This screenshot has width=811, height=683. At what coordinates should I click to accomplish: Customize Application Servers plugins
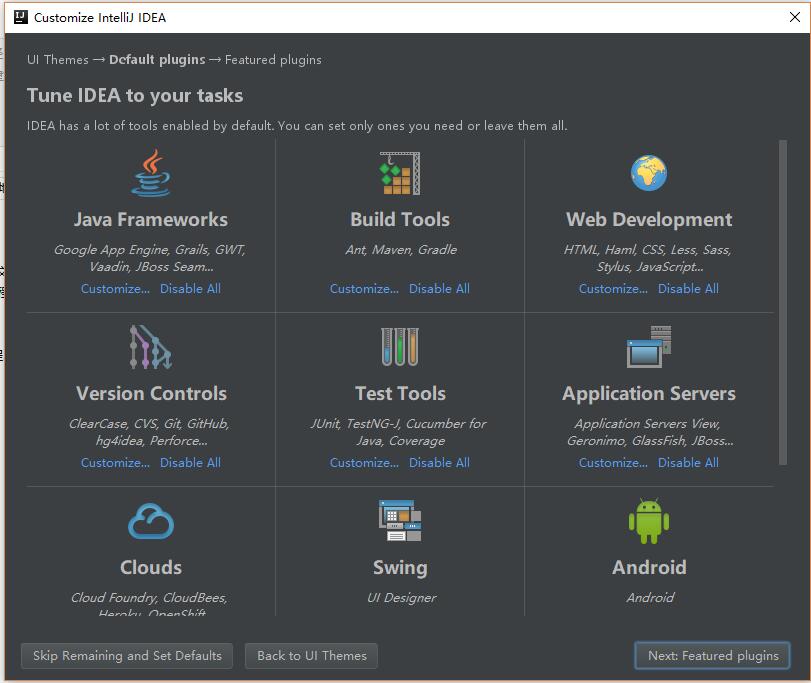tap(613, 463)
